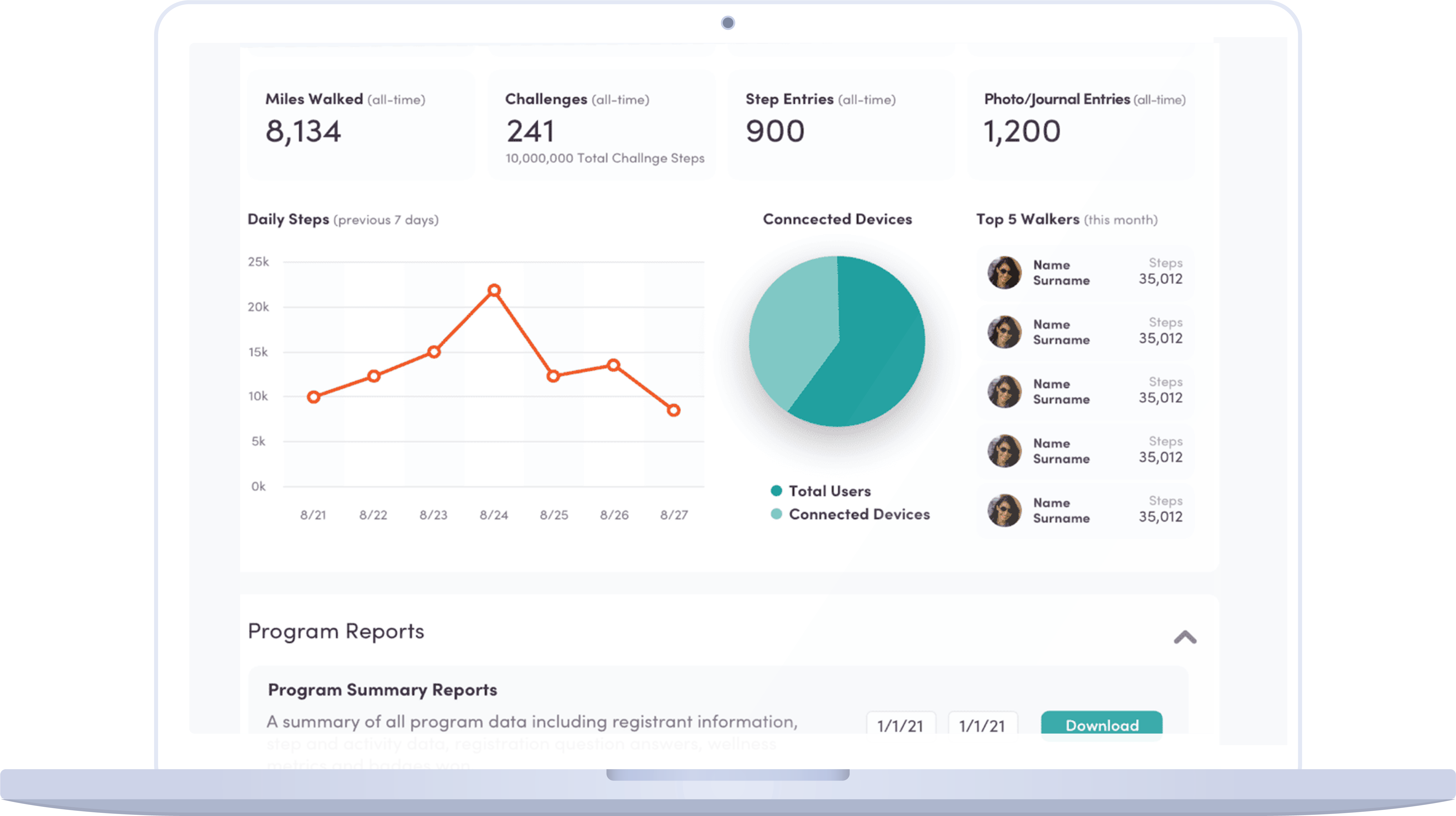1456x816 pixels.
Task: Click the 5k y-axis label
Action: [x=258, y=441]
